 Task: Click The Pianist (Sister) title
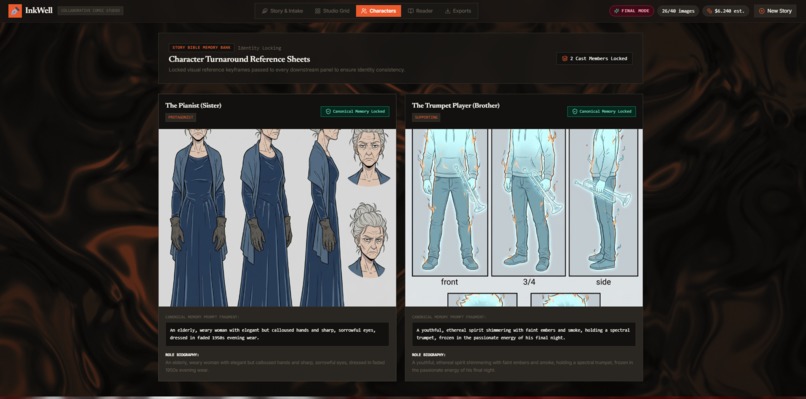tap(193, 105)
